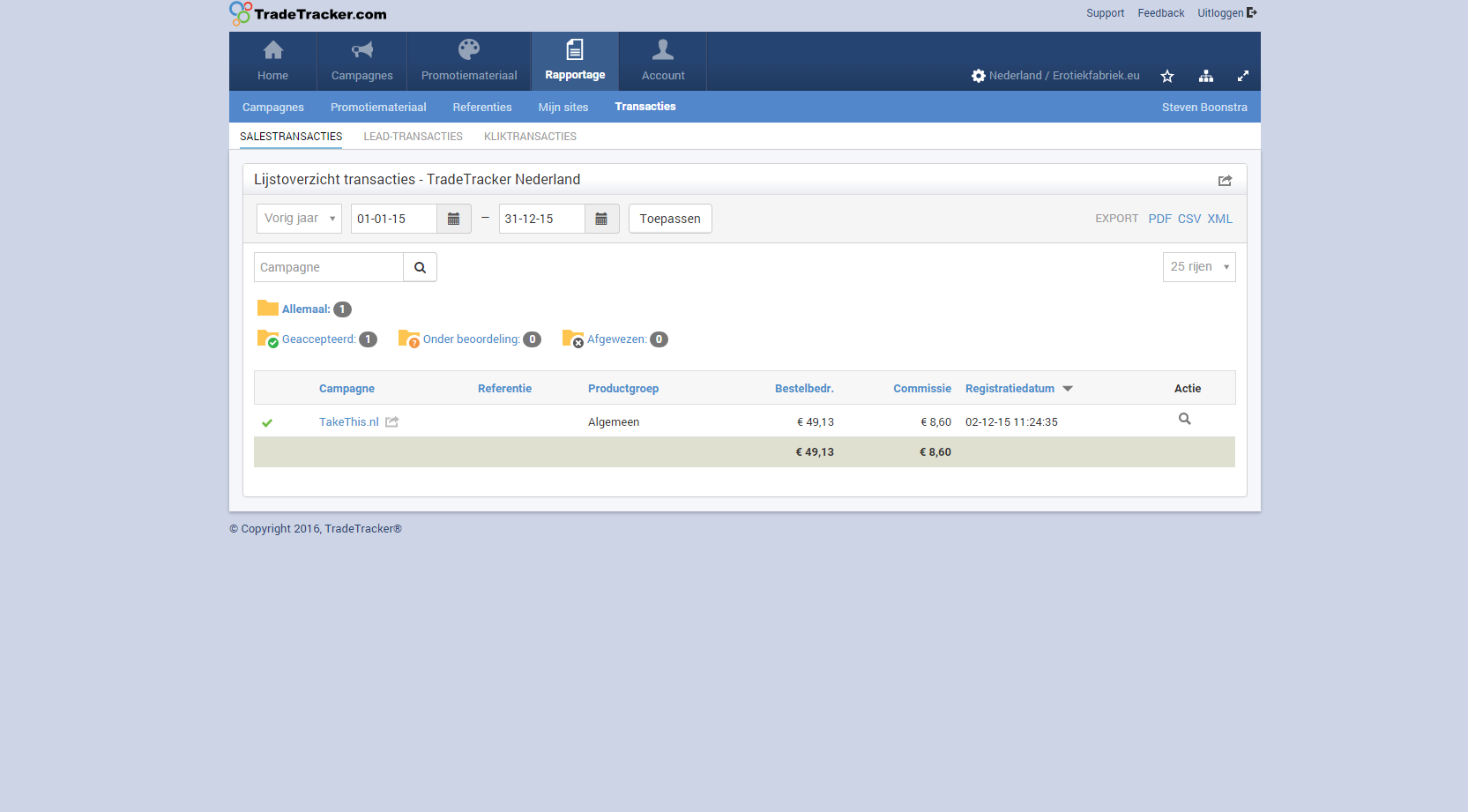Click the Steven Boonstra user name
This screenshot has width=1468, height=812.
[x=1204, y=107]
